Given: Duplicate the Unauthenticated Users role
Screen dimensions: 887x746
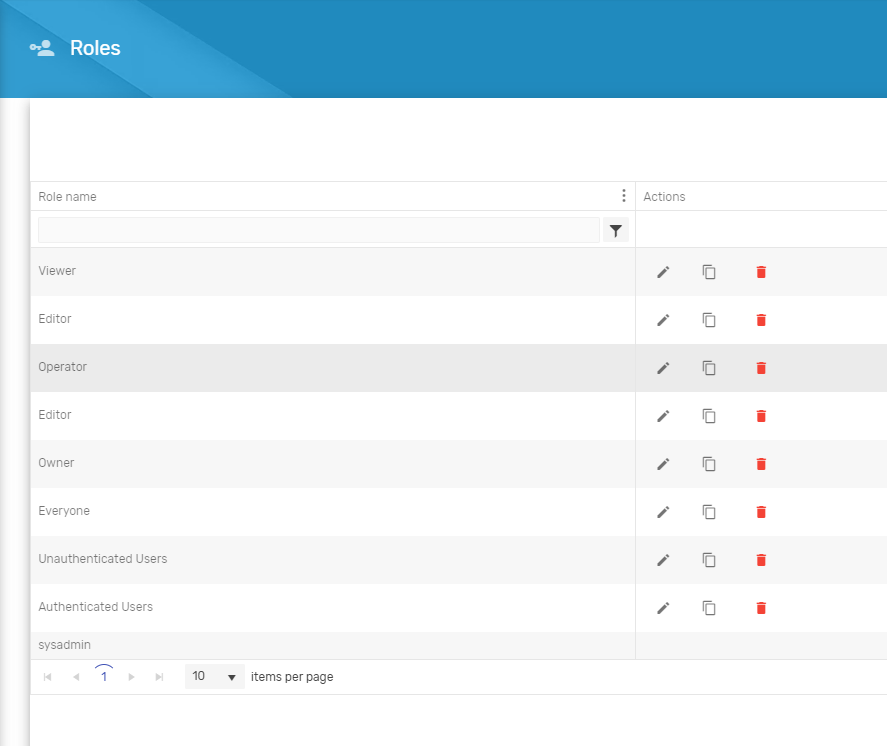Looking at the screenshot, I should pos(709,560).
